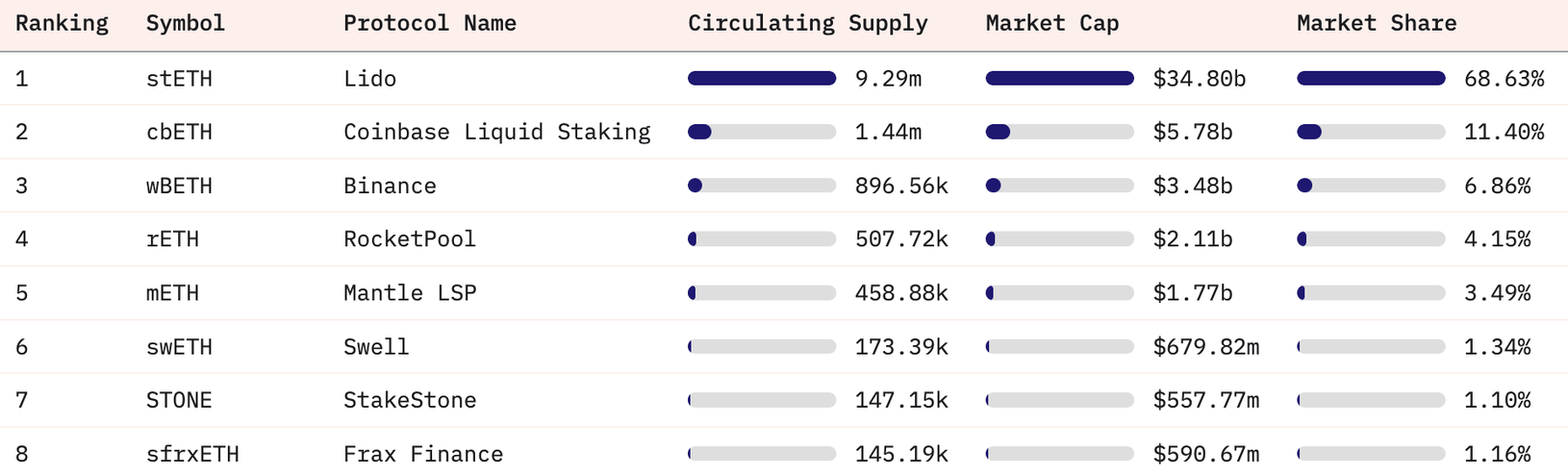The height and width of the screenshot is (476, 1568).
Task: Click the Mantle LSP protocol name
Action: pyautogui.click(x=410, y=293)
